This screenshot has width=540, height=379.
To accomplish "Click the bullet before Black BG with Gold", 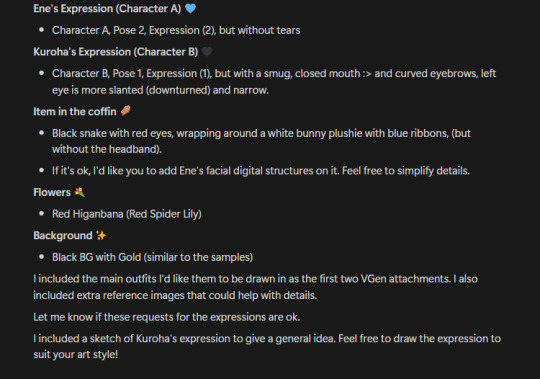I will 42,256.
